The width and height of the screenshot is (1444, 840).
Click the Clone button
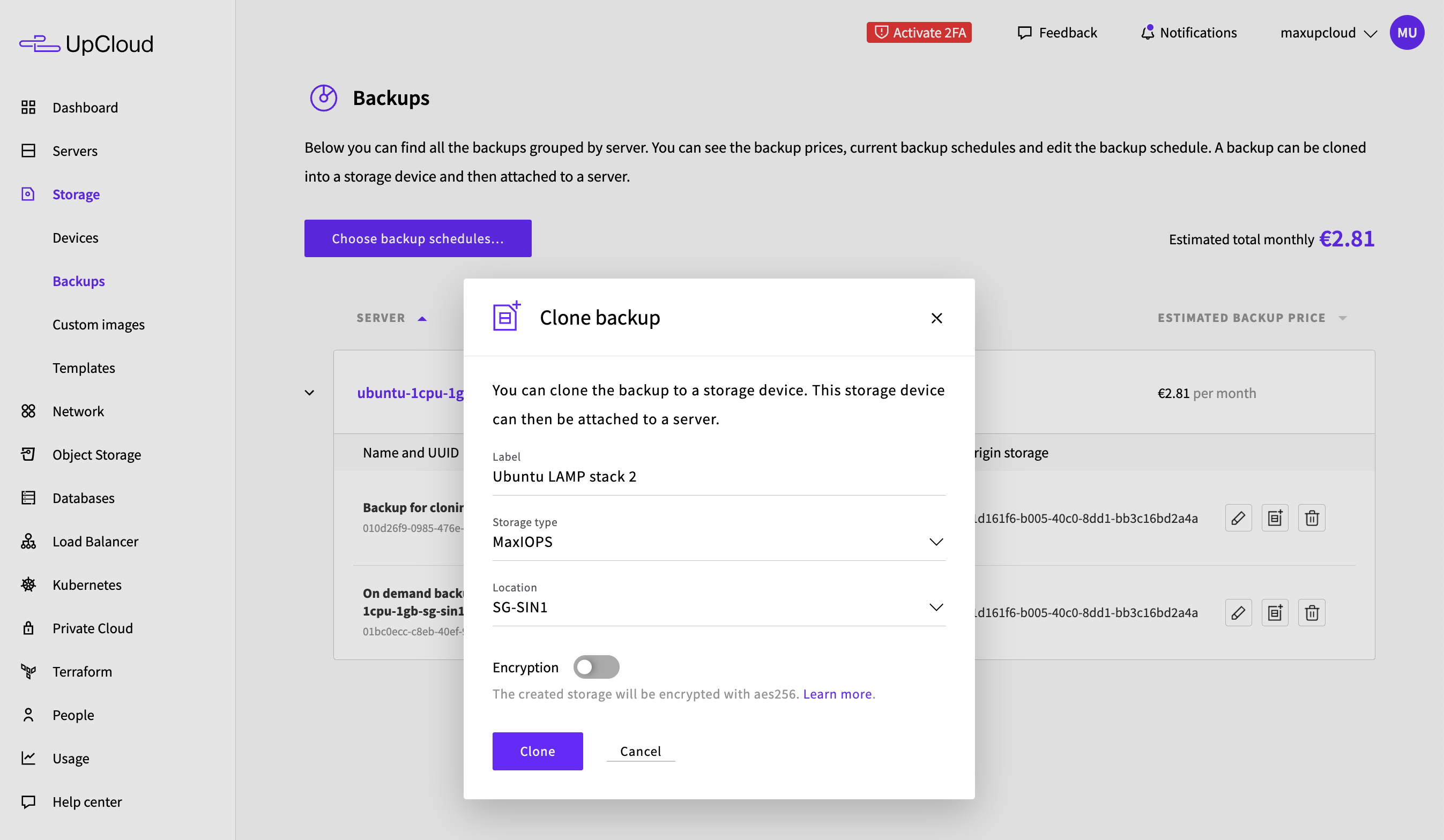pos(538,751)
